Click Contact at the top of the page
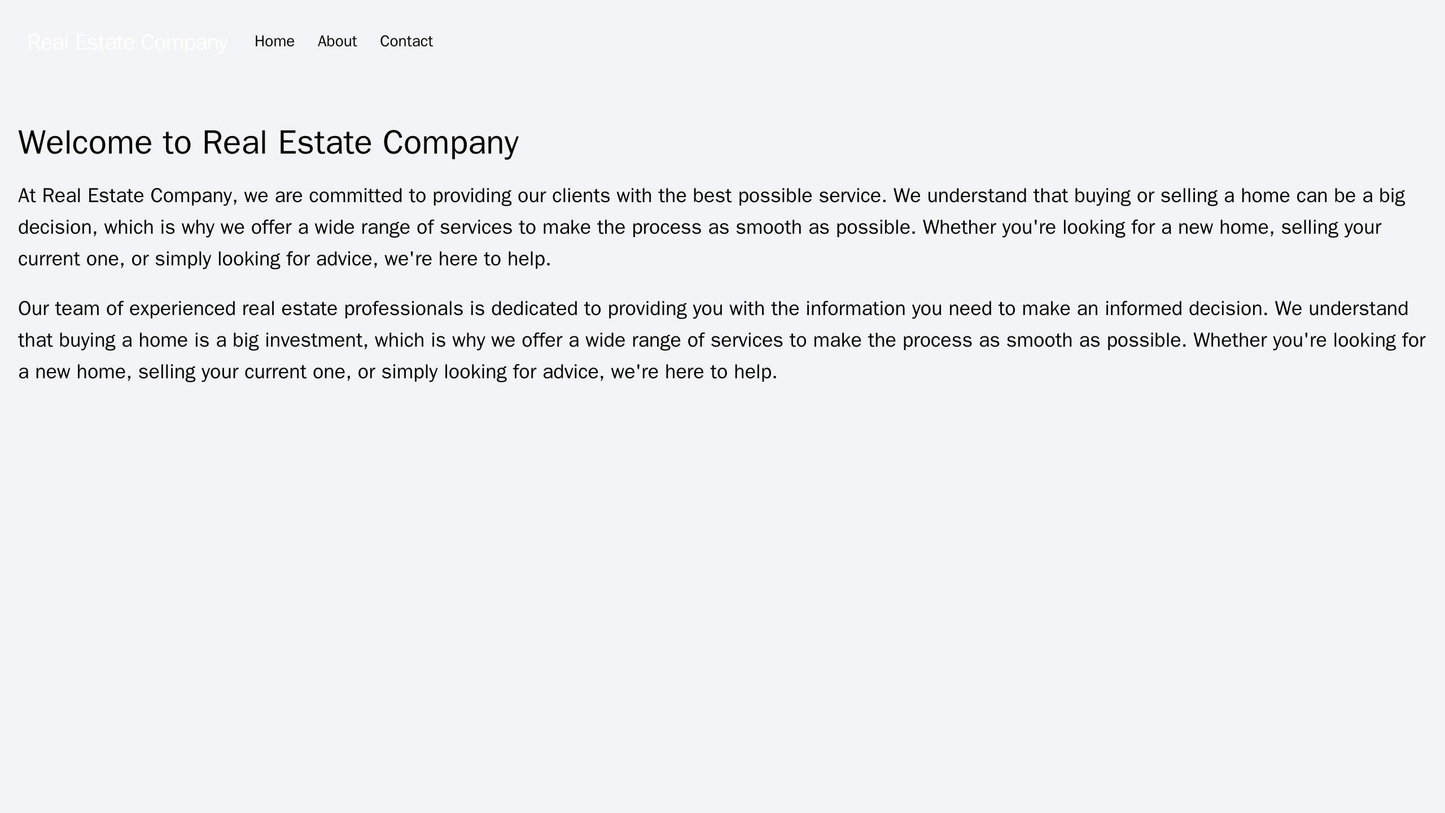 pos(406,41)
